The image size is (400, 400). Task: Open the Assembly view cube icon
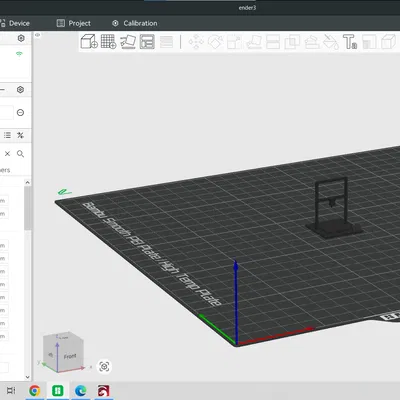[388, 42]
